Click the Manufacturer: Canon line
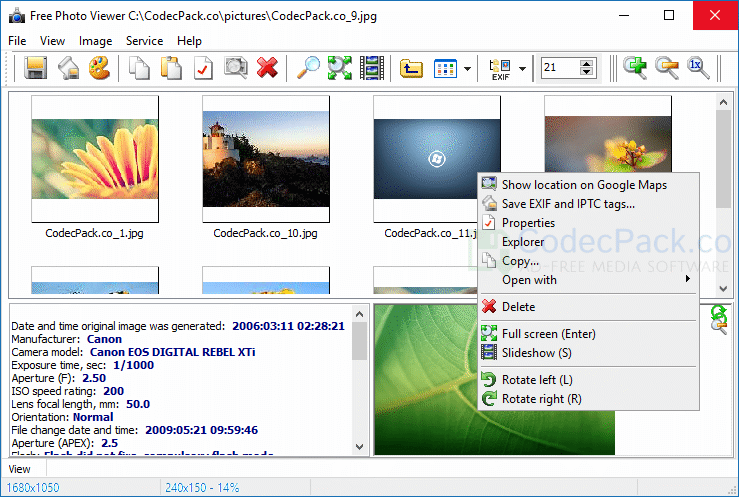This screenshot has width=739, height=497. pos(66,339)
